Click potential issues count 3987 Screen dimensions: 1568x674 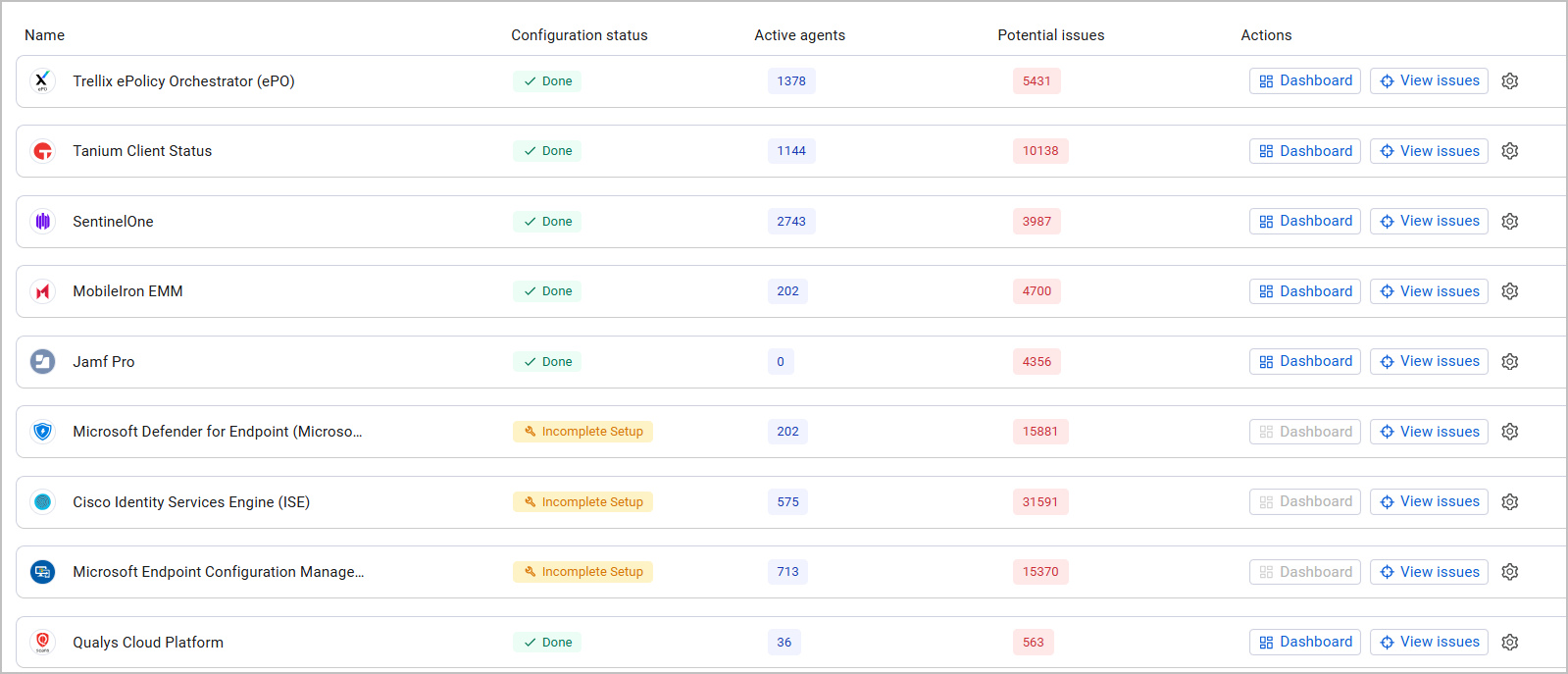click(x=1037, y=222)
